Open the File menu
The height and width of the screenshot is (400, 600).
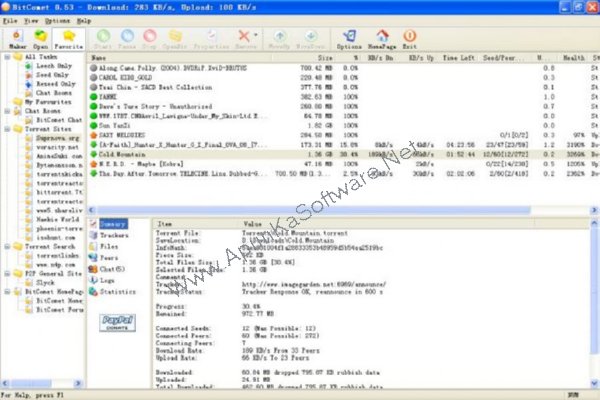[10, 21]
